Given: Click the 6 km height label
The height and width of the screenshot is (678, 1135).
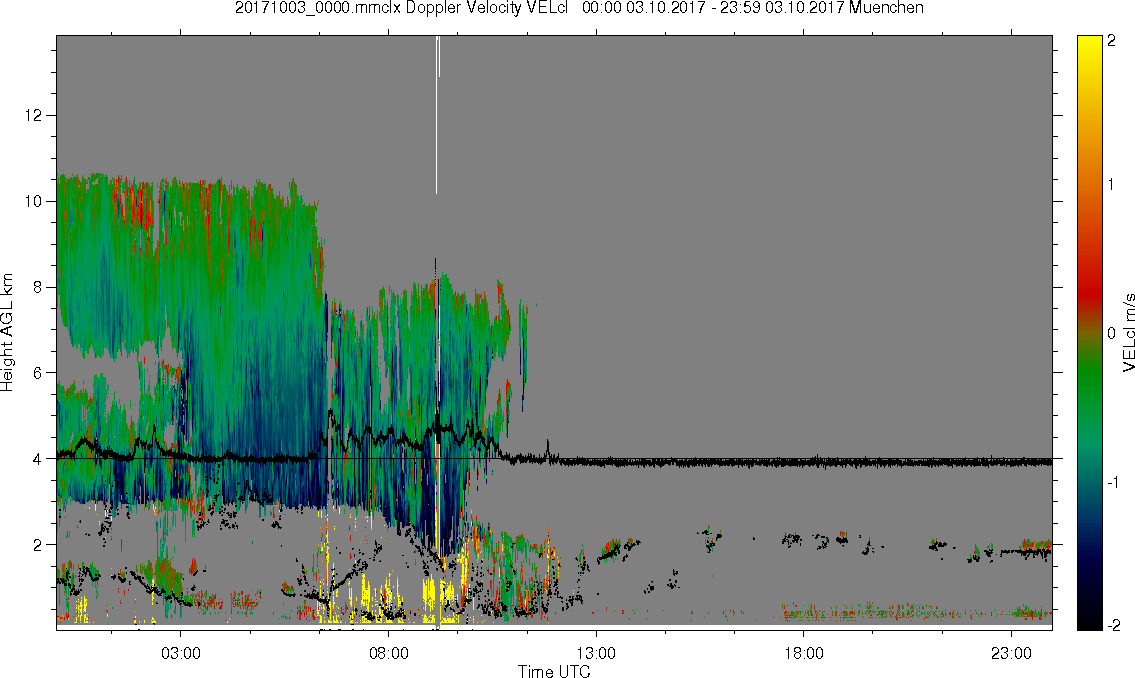Looking at the screenshot, I should coord(38,373).
